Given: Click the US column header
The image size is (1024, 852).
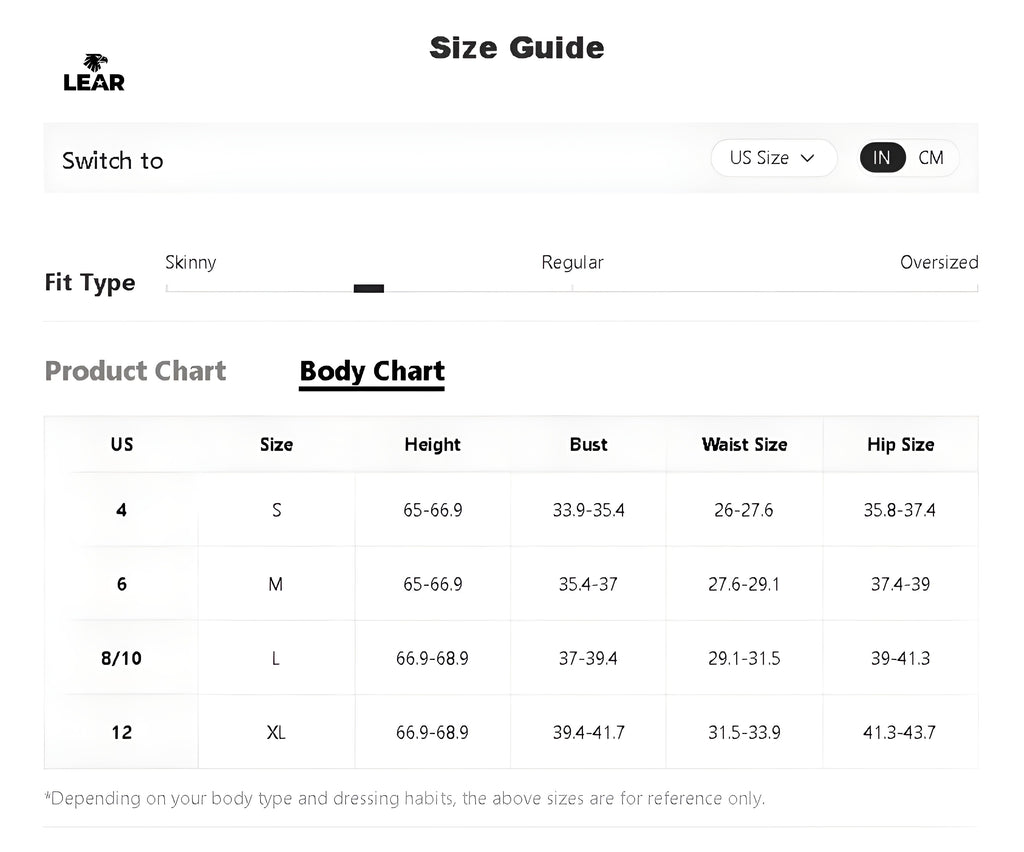Looking at the screenshot, I should point(121,445).
